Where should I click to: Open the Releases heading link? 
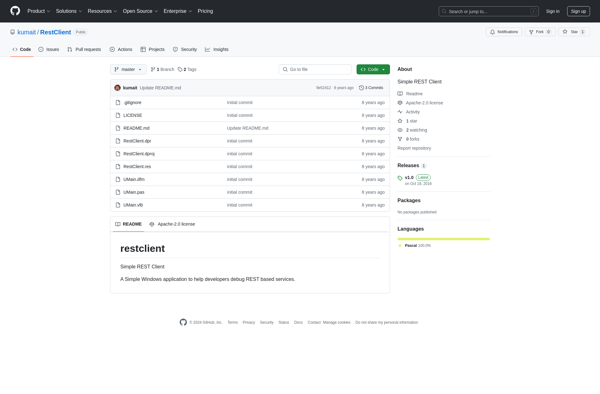pyautogui.click(x=412, y=166)
